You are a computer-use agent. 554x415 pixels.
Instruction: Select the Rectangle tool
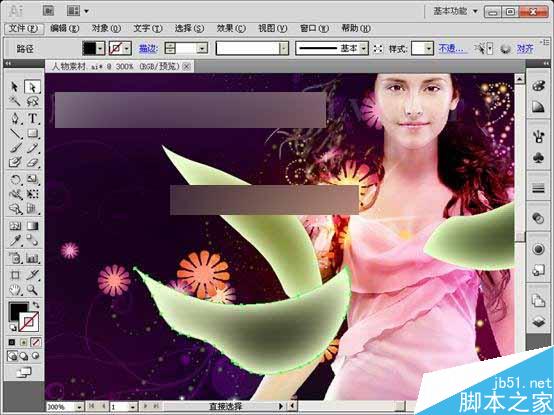(x=32, y=133)
